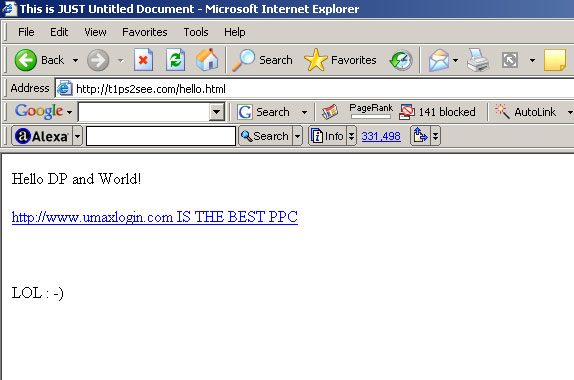
Task: Click the 141 blocked popup blocker icon
Action: [x=407, y=112]
